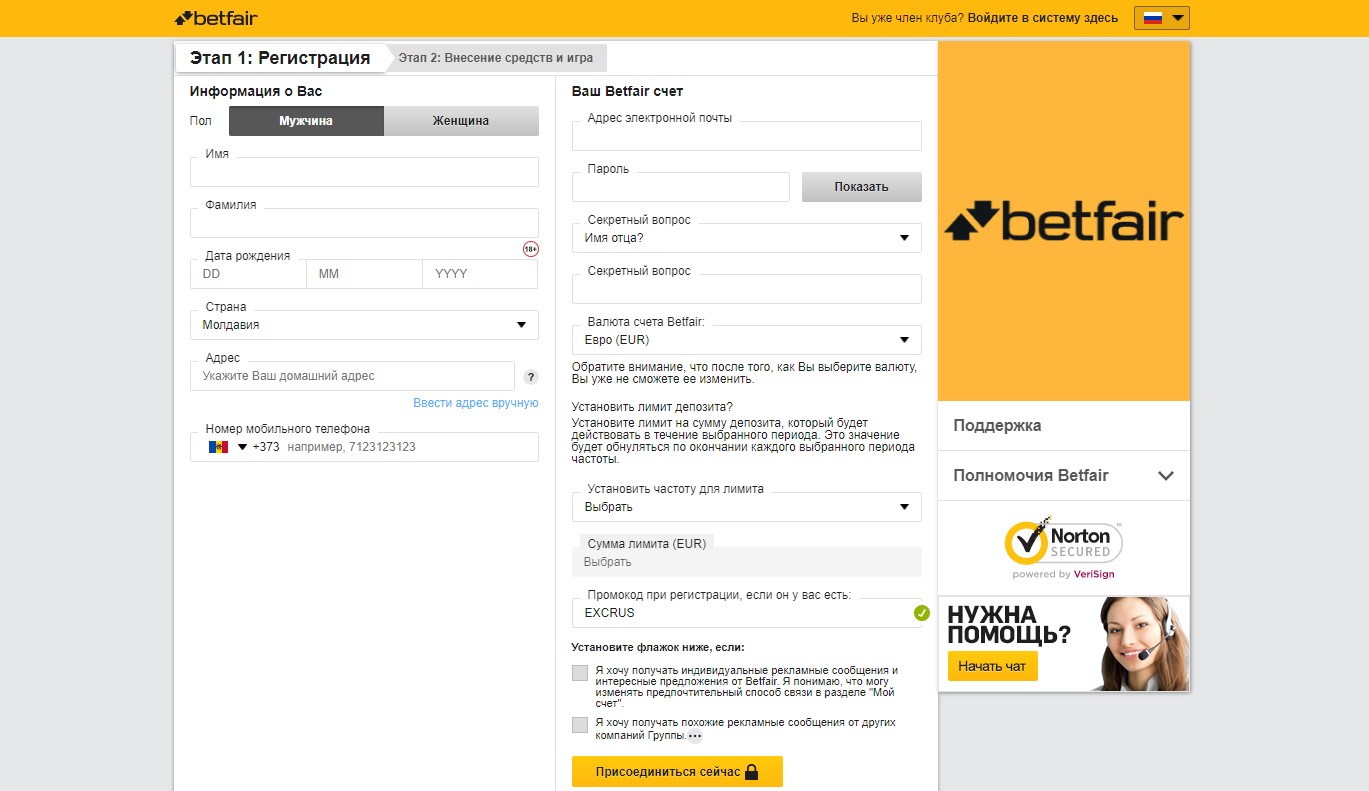Click the Войдите в систему здесь link
The width and height of the screenshot is (1369, 791).
pos(1043,18)
